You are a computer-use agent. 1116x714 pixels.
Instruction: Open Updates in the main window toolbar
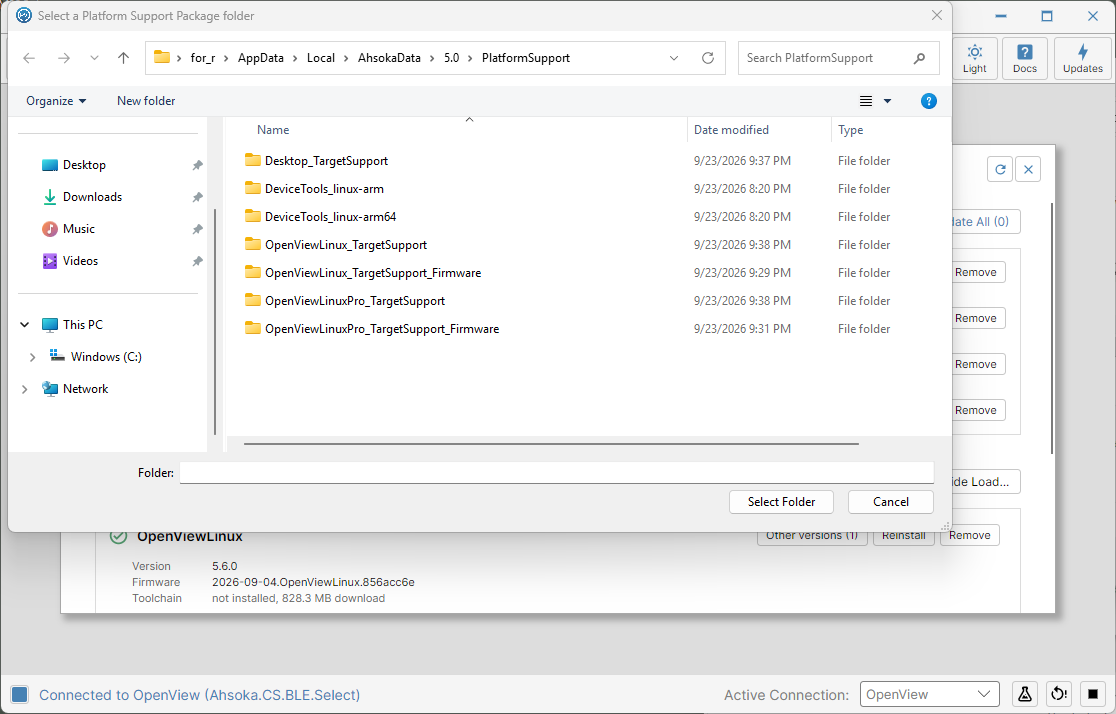[x=1083, y=58]
